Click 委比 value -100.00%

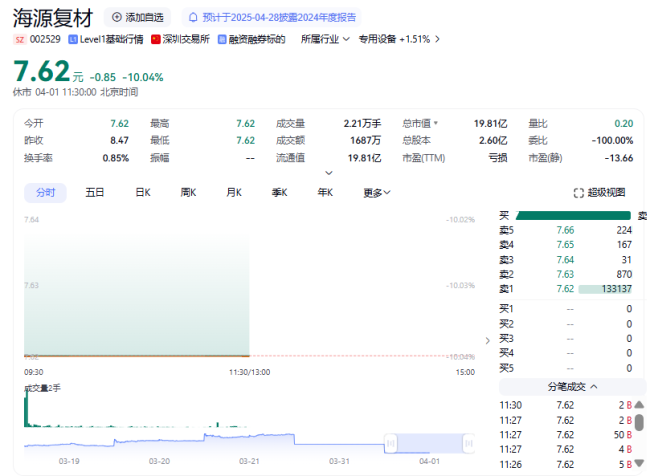612,141
